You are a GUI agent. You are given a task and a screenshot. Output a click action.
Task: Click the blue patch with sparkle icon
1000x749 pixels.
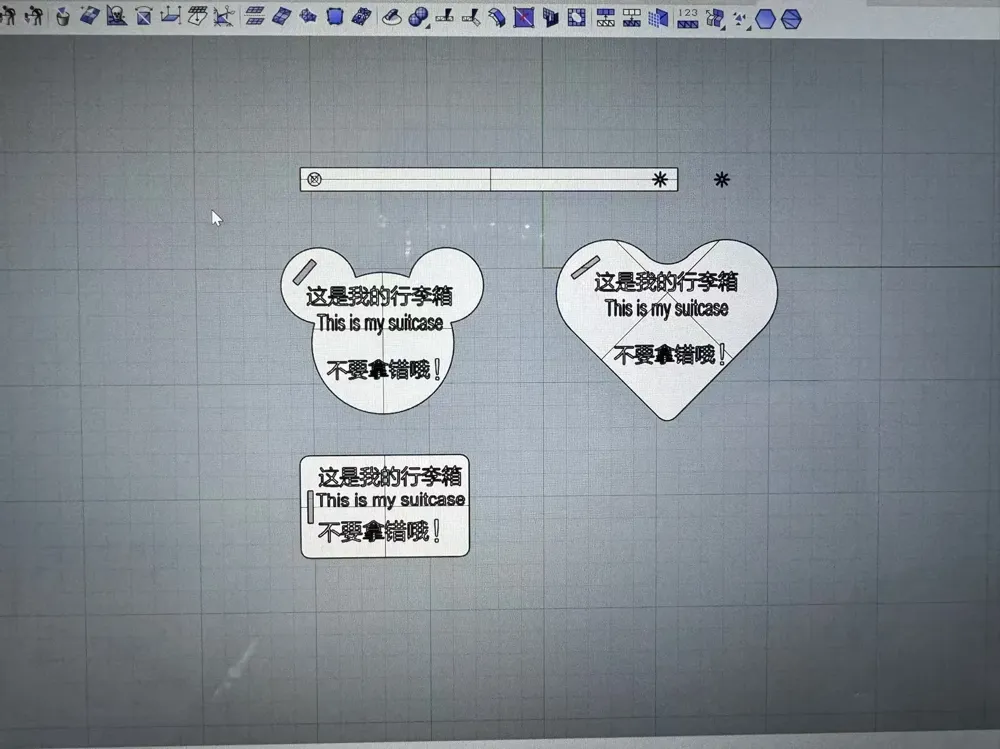pyautogui.click(x=89, y=16)
